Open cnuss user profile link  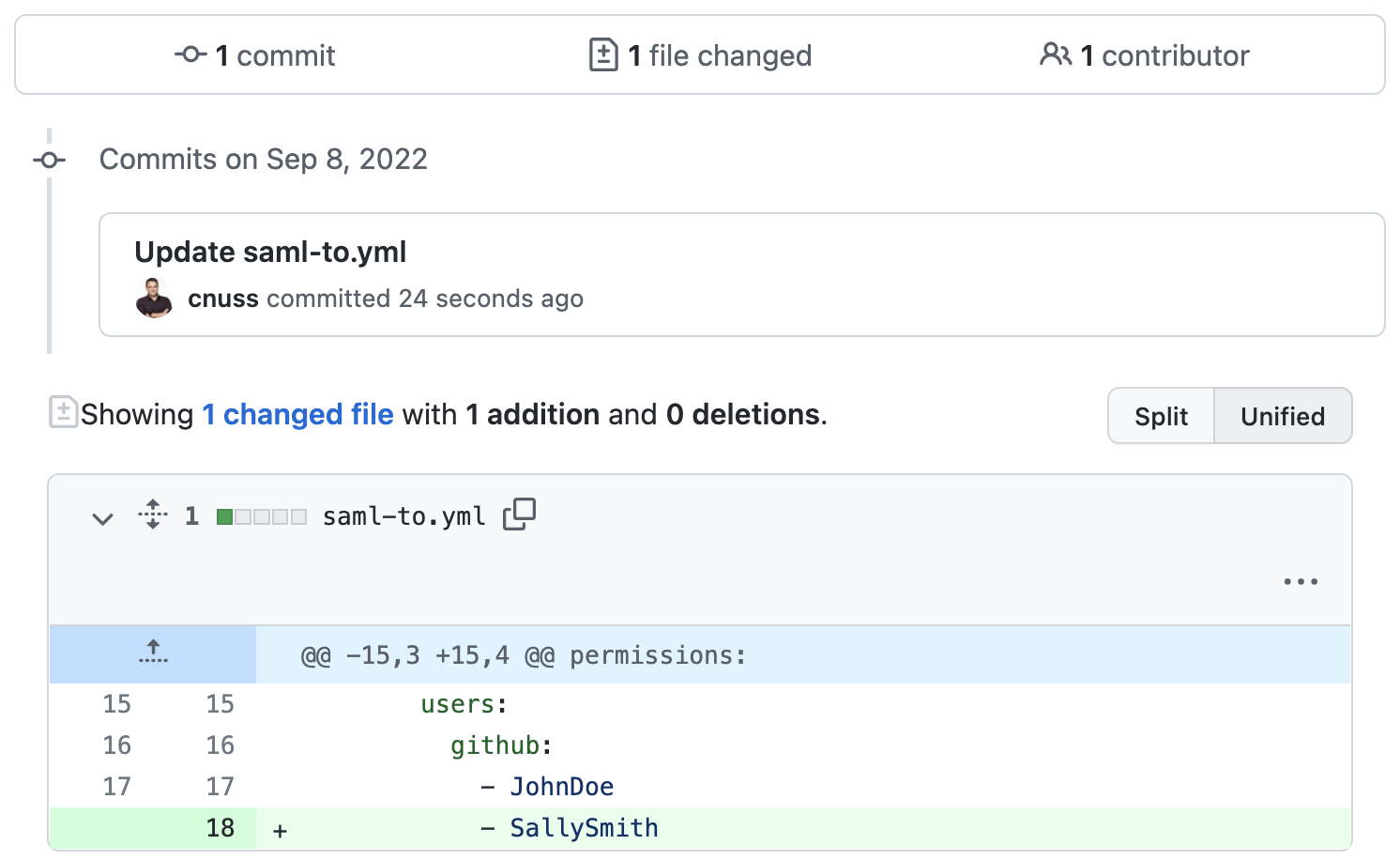coord(223,299)
